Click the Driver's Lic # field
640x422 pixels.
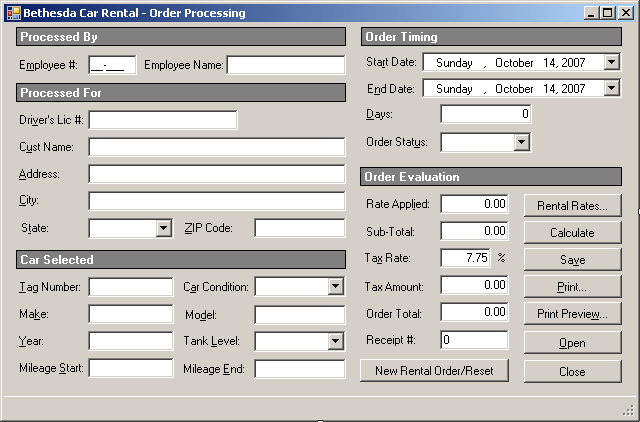(163, 120)
